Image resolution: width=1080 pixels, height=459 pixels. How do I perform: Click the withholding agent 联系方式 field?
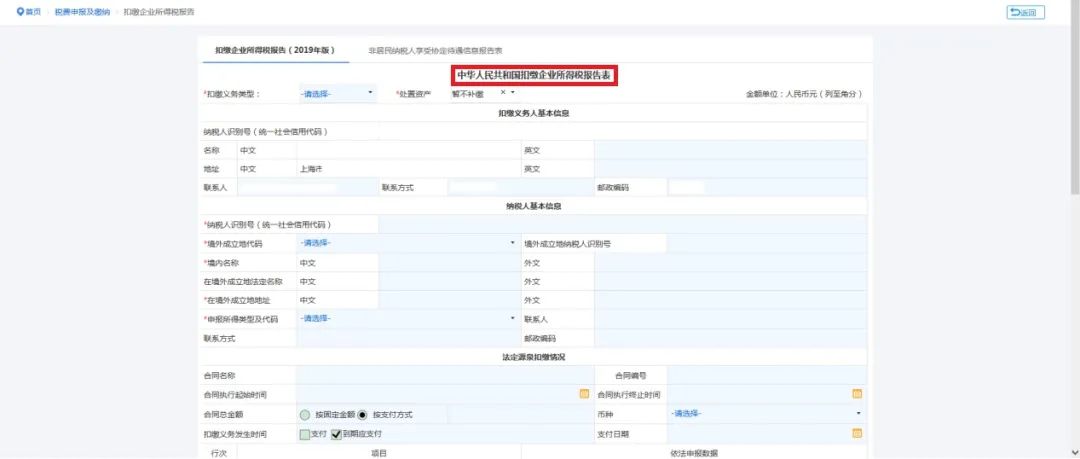tap(519, 187)
